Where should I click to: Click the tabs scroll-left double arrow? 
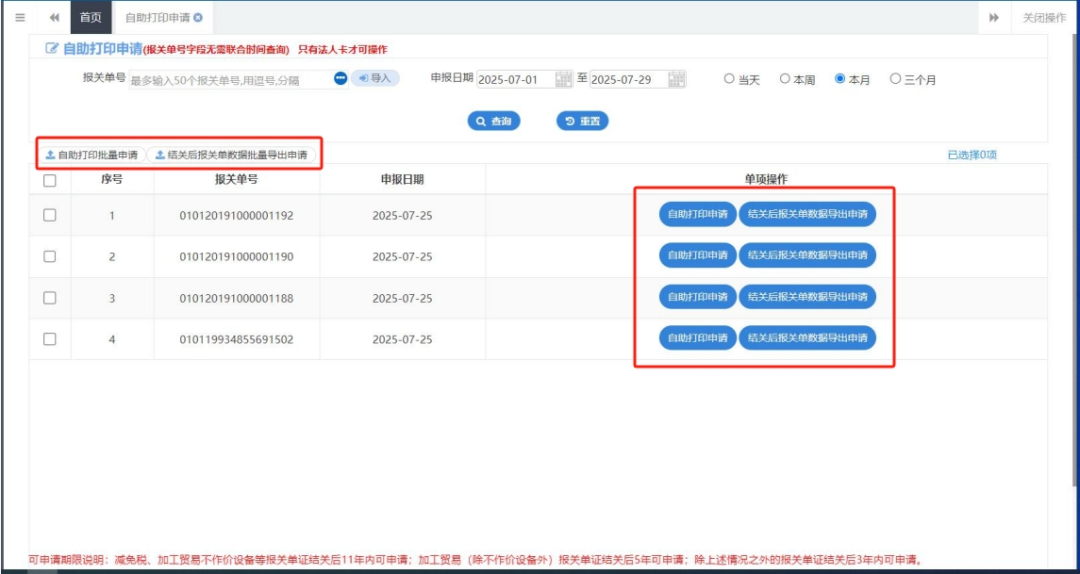[x=55, y=17]
